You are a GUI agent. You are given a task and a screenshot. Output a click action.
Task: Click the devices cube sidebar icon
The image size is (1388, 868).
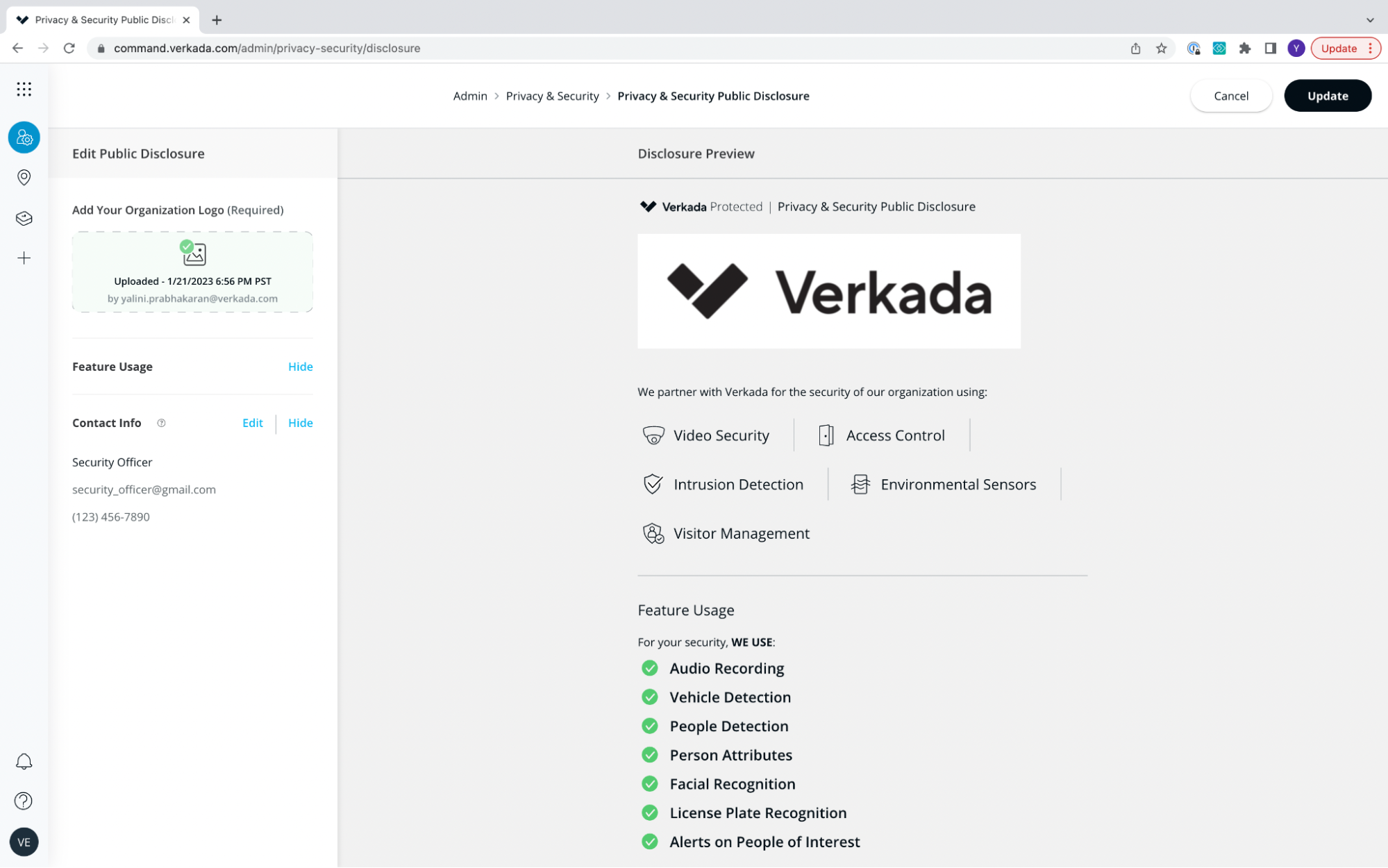[x=24, y=218]
